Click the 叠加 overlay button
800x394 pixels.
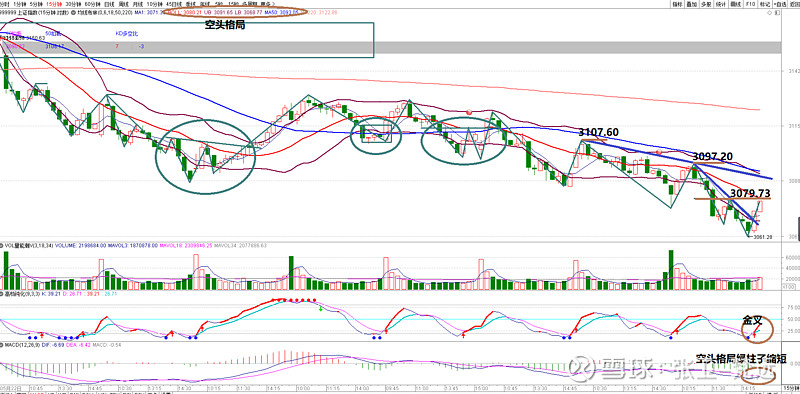(x=692, y=4)
